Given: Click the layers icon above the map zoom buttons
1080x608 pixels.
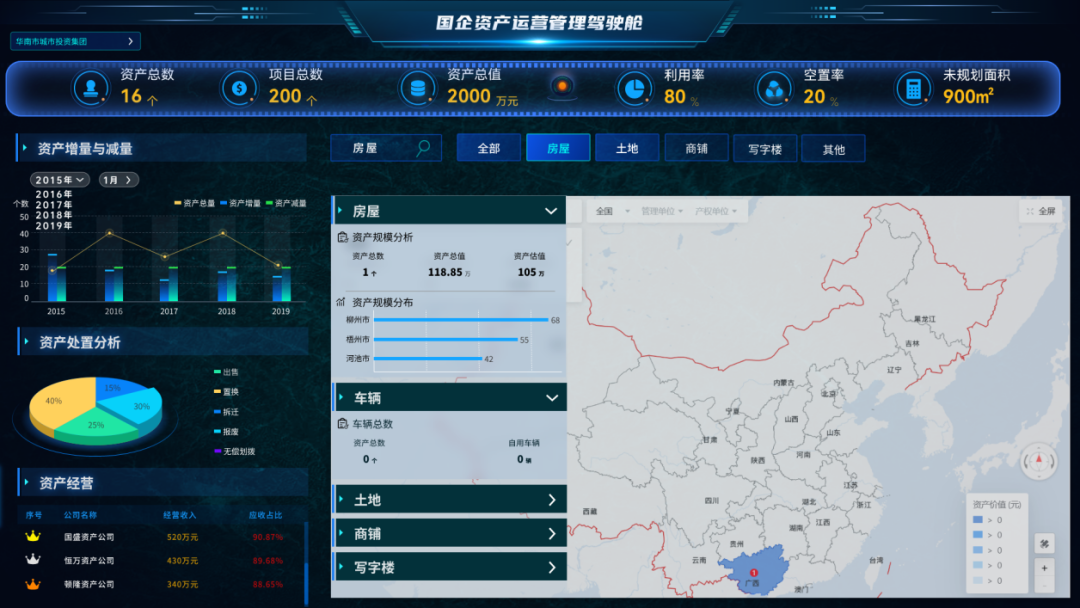Looking at the screenshot, I should pyautogui.click(x=1044, y=543).
